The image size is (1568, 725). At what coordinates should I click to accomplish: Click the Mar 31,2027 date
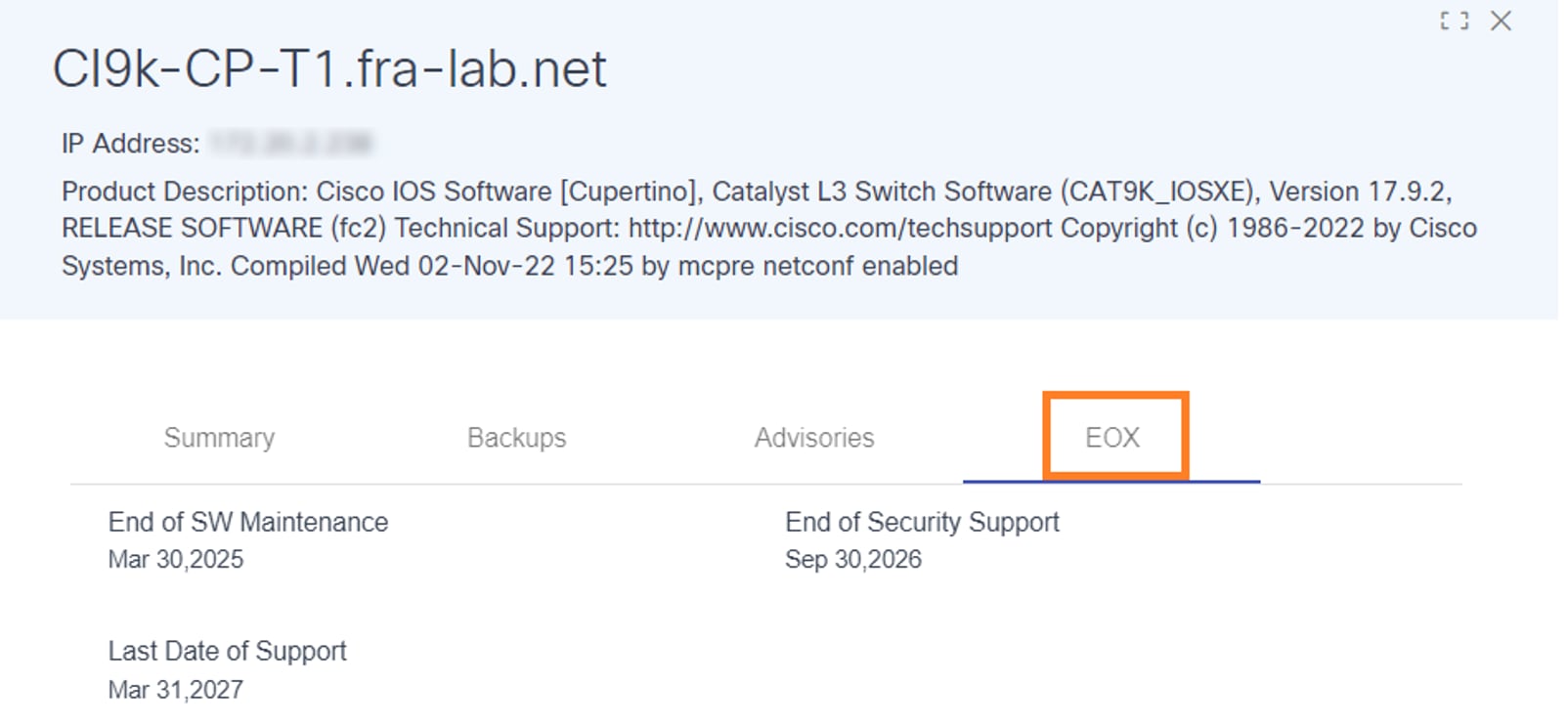pyautogui.click(x=176, y=690)
